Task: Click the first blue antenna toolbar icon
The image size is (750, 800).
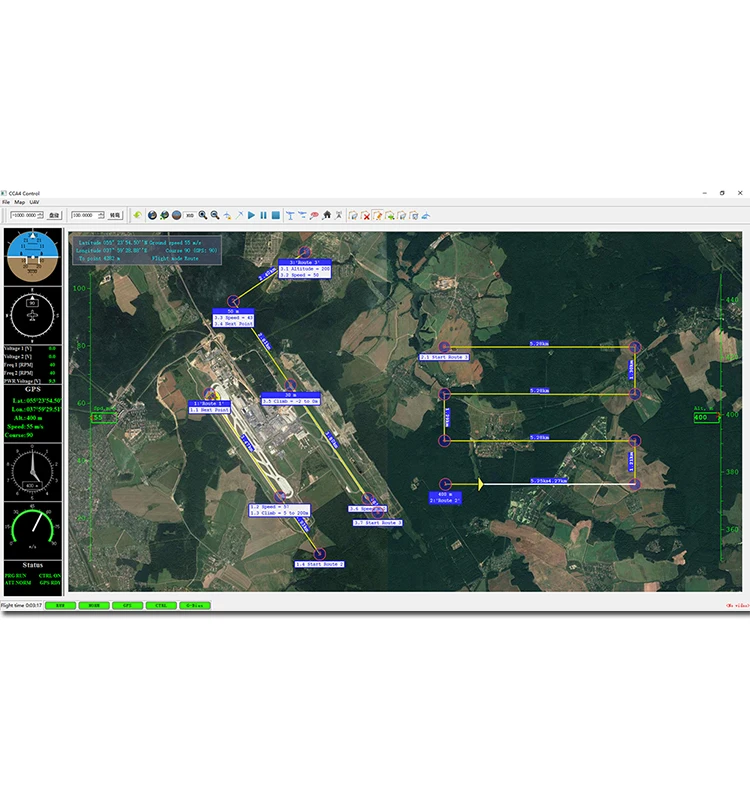Action: tap(290, 215)
